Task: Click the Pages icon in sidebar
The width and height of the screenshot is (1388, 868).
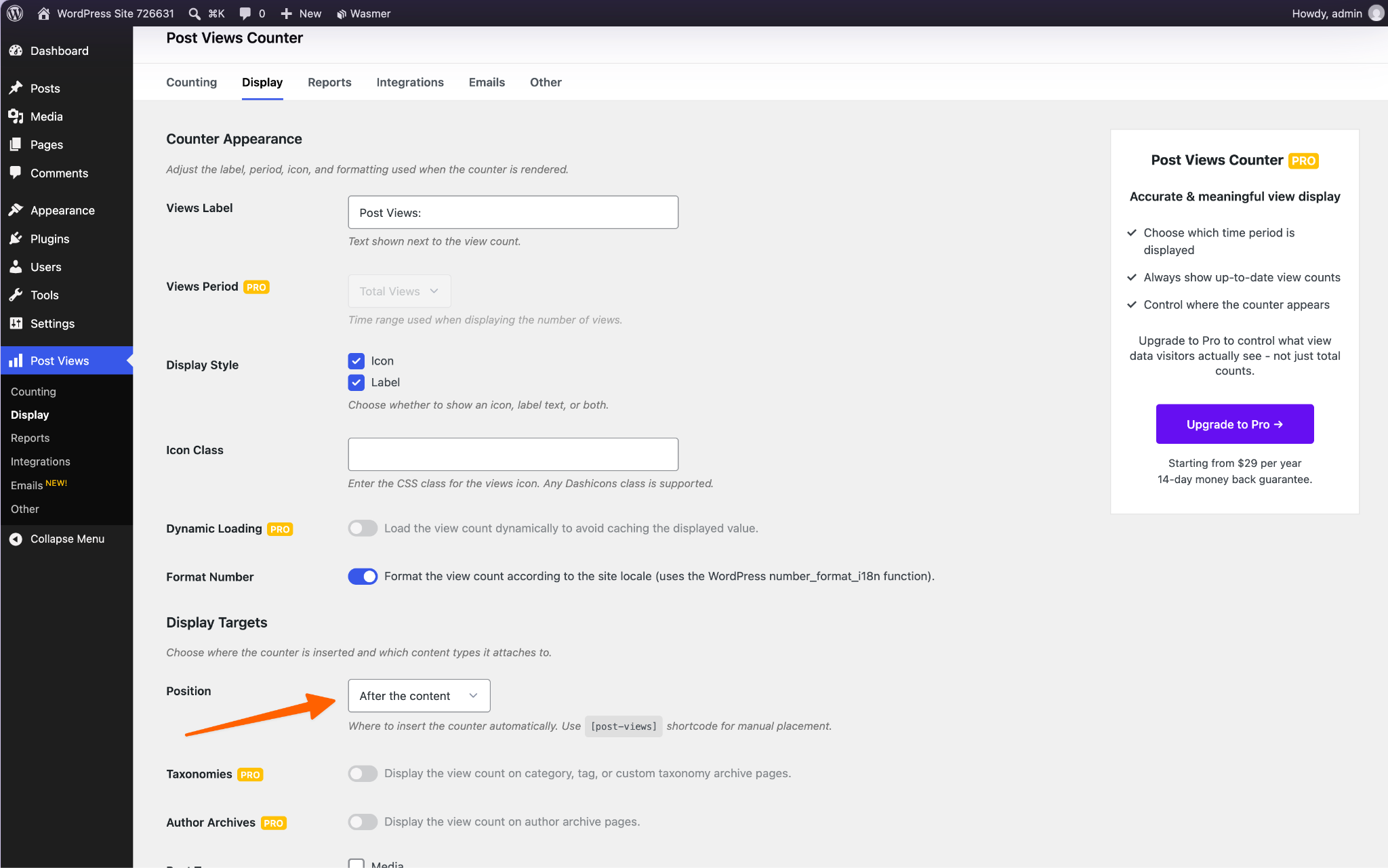Action: coord(16,144)
